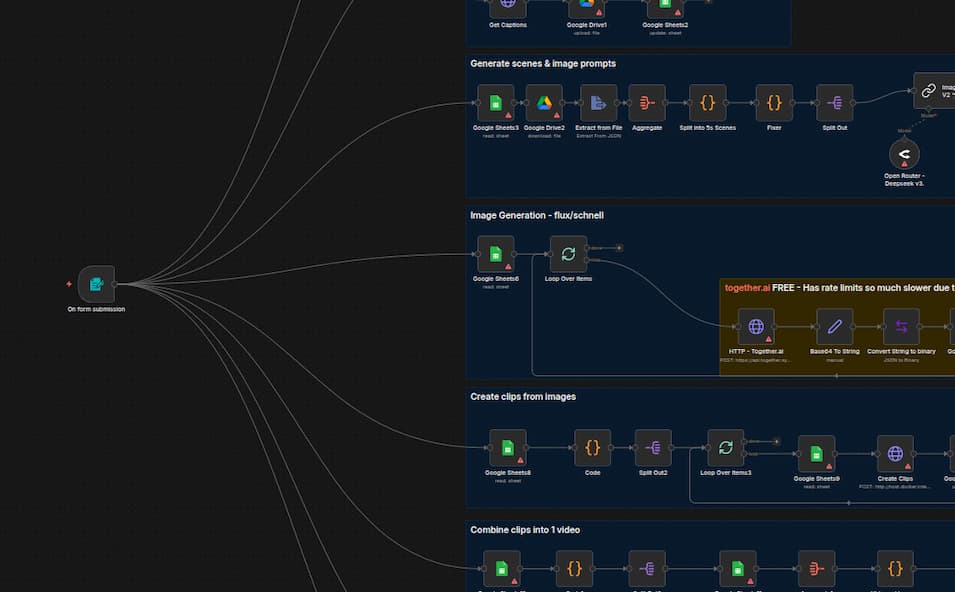The width and height of the screenshot is (955, 592).
Task: Select the Split Out2 node
Action: [653, 448]
